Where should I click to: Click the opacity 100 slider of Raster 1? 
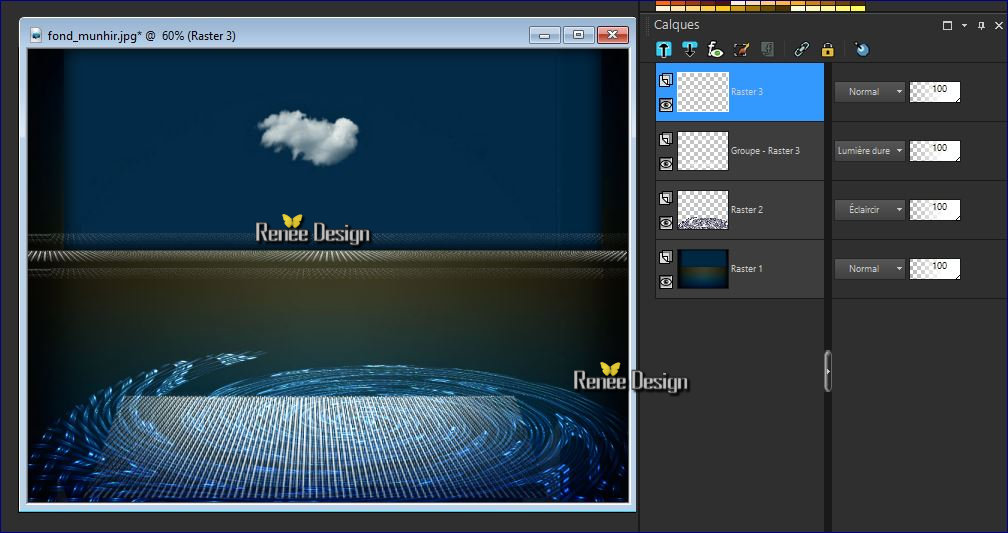coord(935,269)
